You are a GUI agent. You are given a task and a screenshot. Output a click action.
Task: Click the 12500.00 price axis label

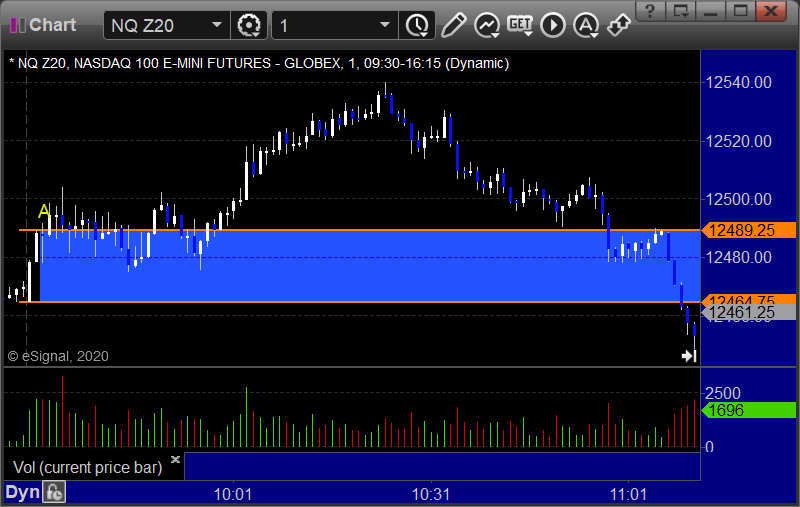click(738, 199)
